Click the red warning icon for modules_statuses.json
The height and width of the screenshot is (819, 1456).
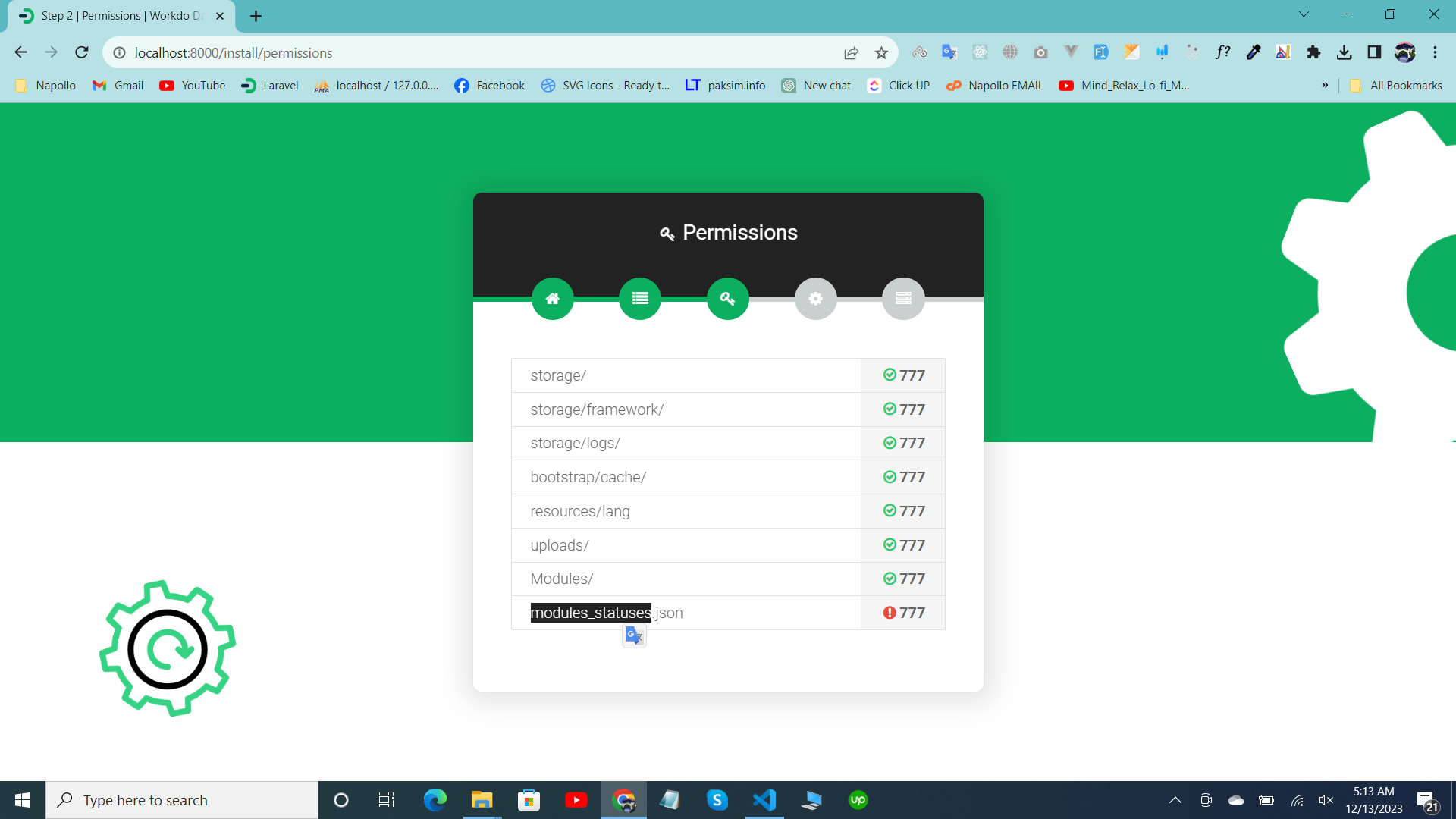point(890,613)
